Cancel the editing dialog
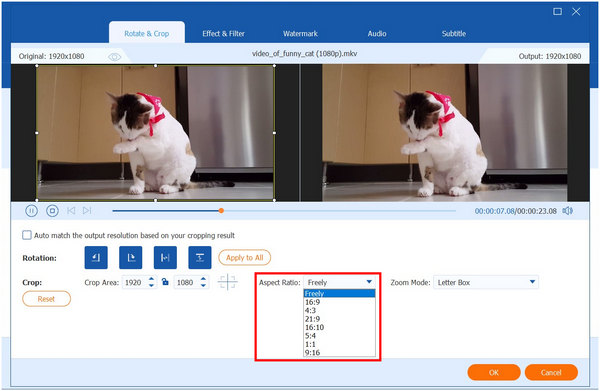The width and height of the screenshot is (600, 391). pyautogui.click(x=551, y=372)
